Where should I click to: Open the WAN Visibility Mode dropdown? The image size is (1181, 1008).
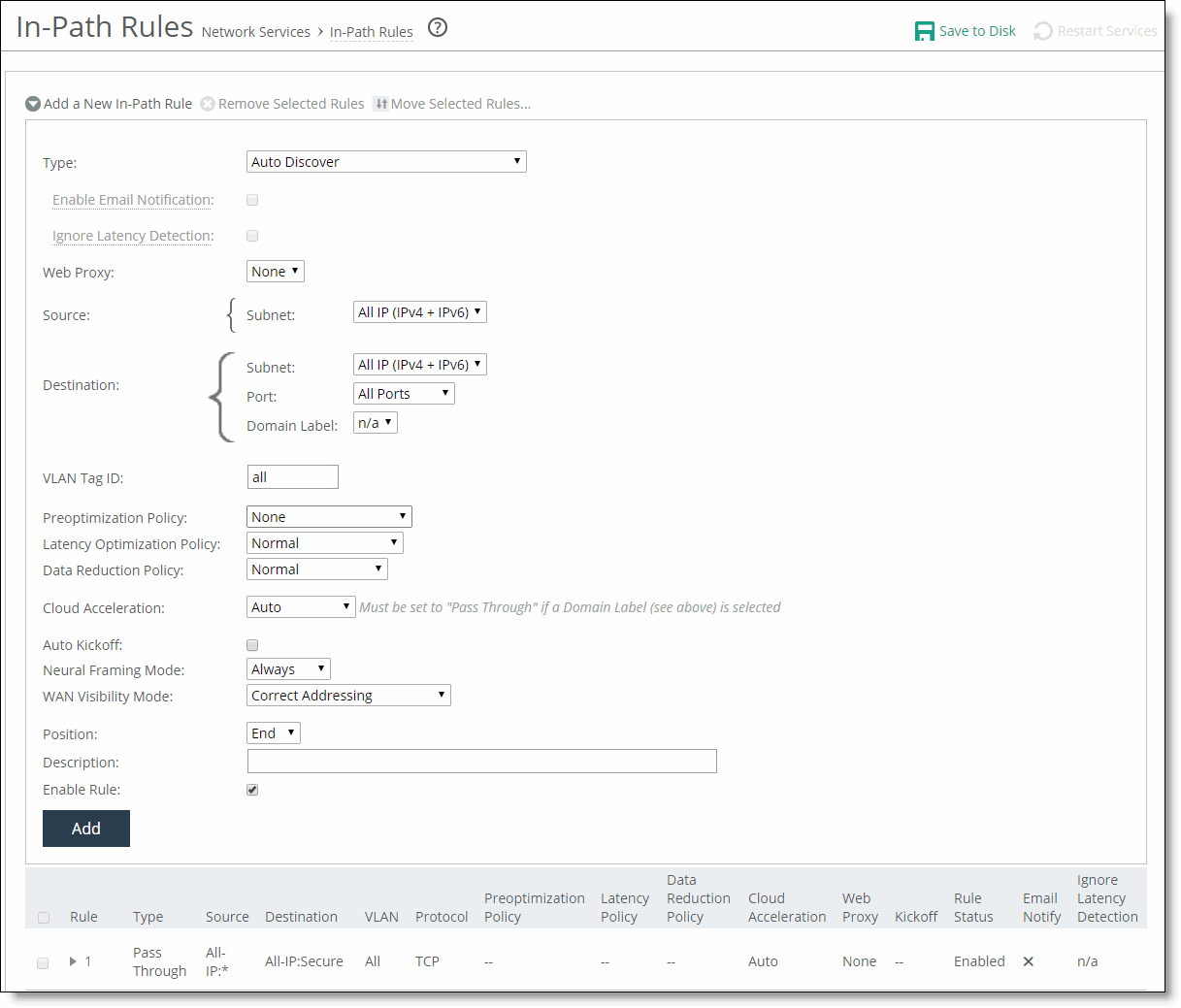348,696
